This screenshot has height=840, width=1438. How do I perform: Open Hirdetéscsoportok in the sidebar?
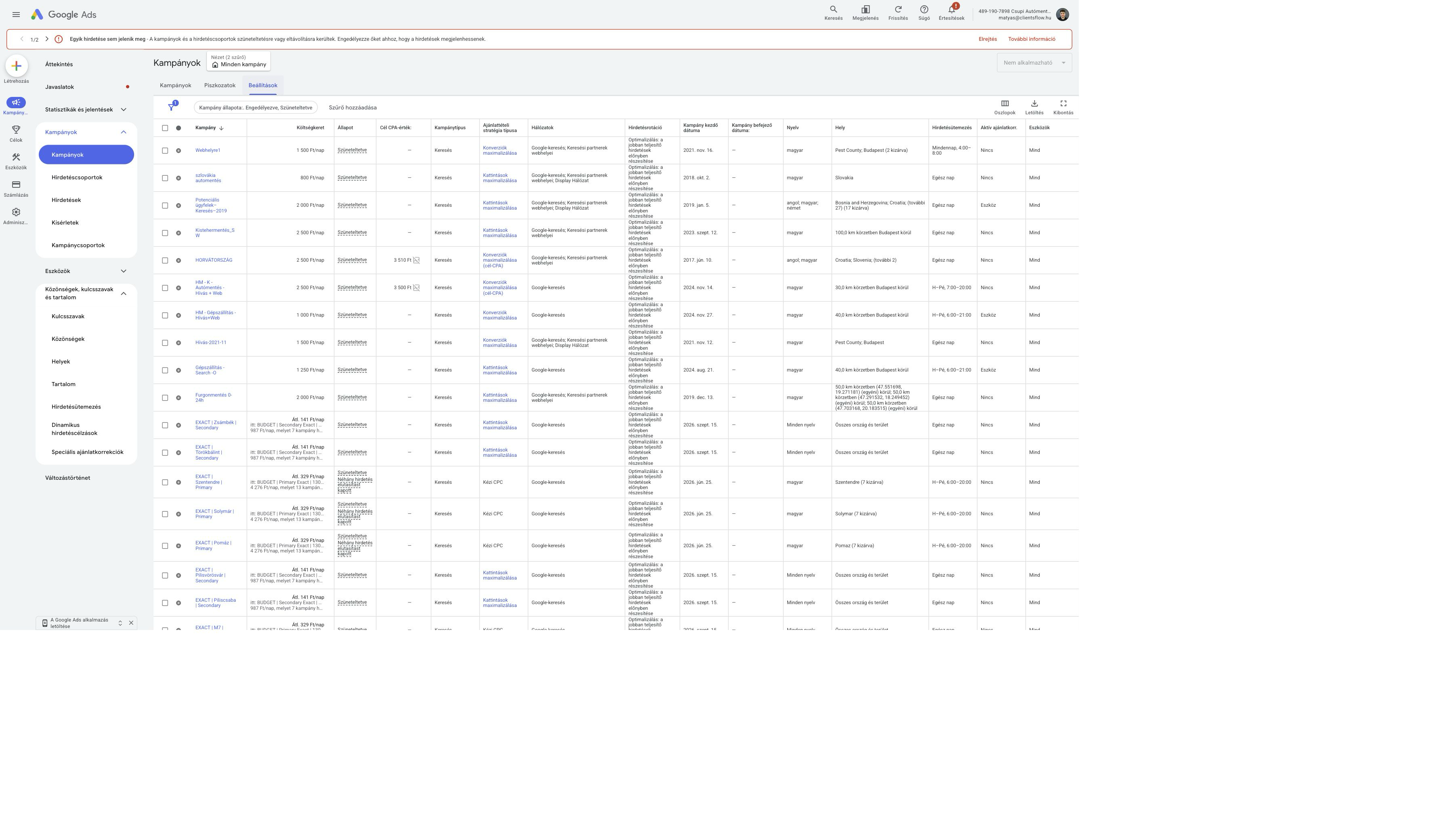(x=77, y=177)
